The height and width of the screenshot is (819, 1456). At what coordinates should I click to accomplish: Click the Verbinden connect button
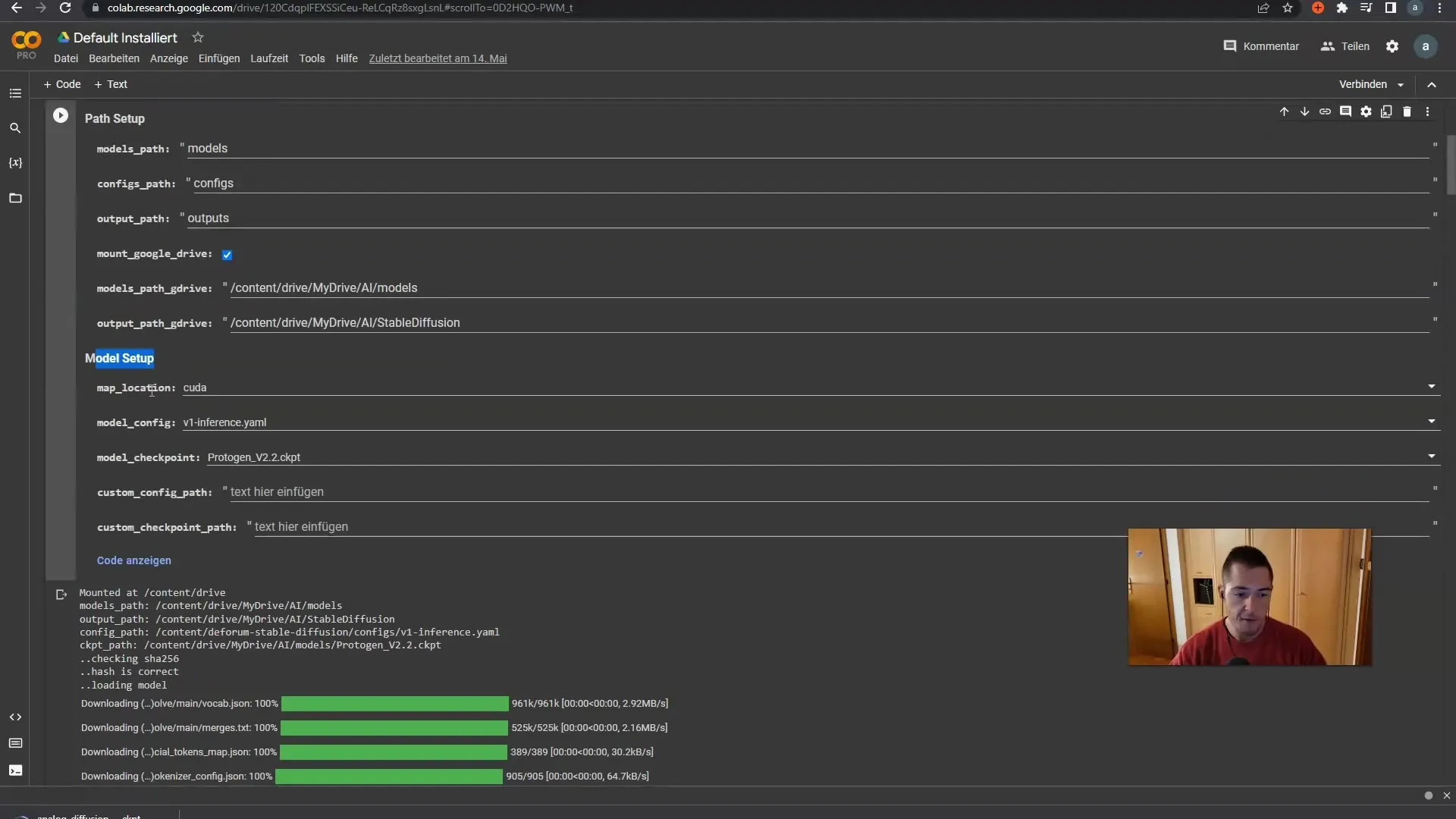(1363, 84)
